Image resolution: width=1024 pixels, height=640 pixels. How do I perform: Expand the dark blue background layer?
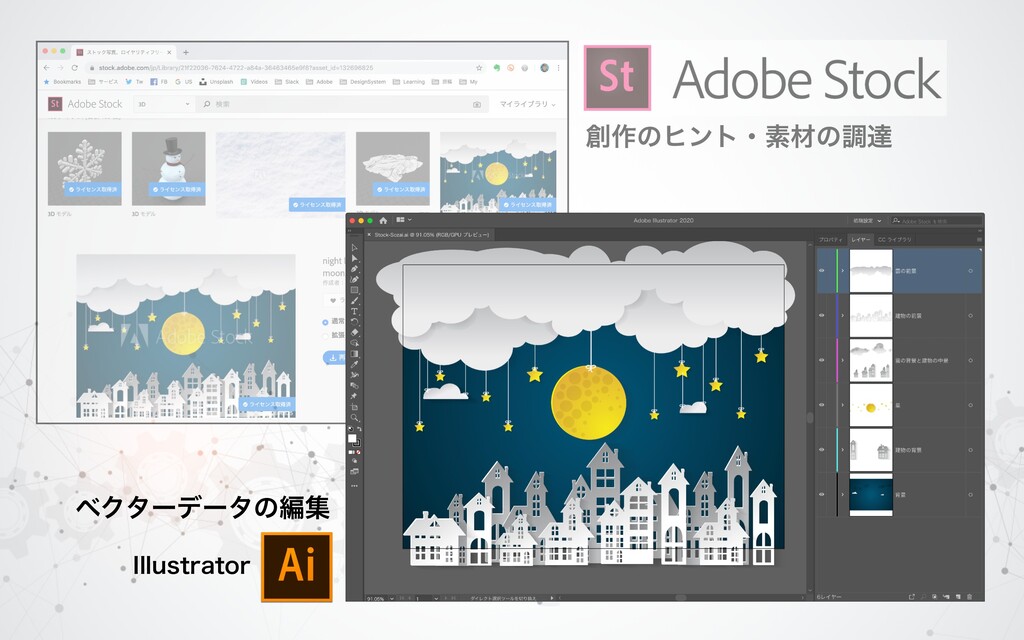click(x=842, y=494)
